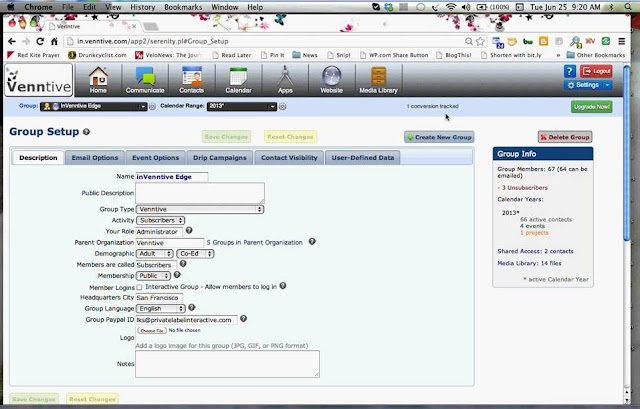
Task: Show help for Membership setting
Action: click(x=177, y=275)
